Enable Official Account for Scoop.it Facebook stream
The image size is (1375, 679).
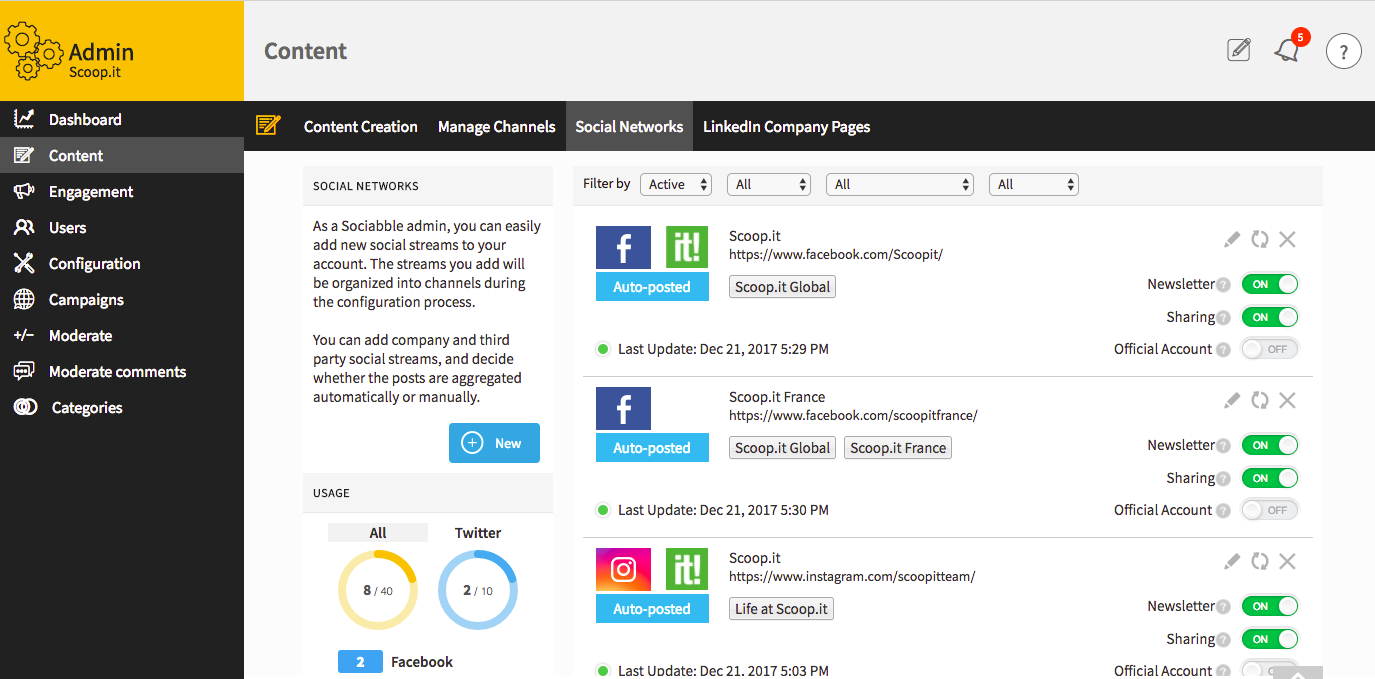pos(1270,349)
